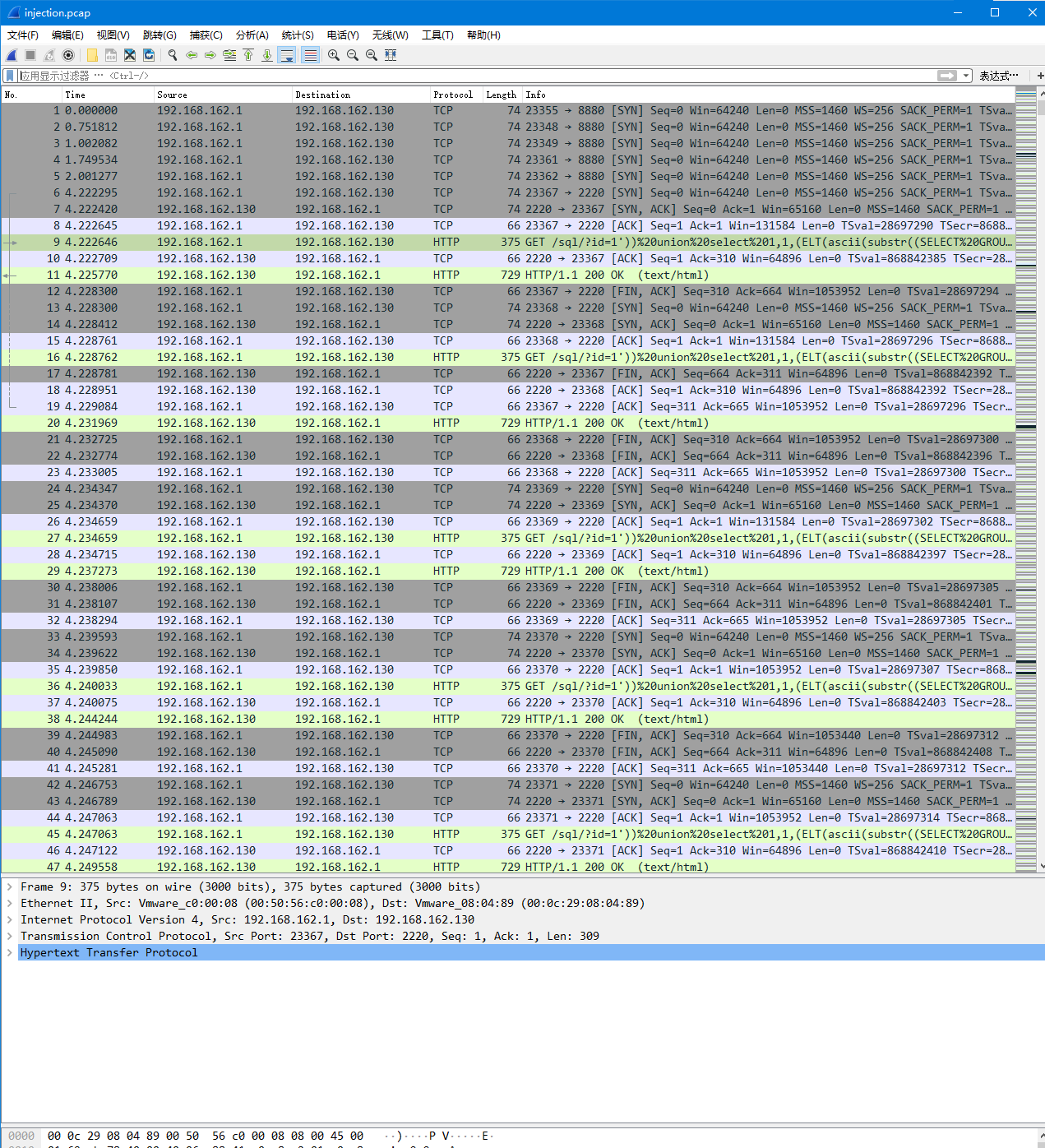Viewport: 1045px width, 1148px height.
Task: Expand Internet Protocol Version 4 row
Action: point(10,919)
